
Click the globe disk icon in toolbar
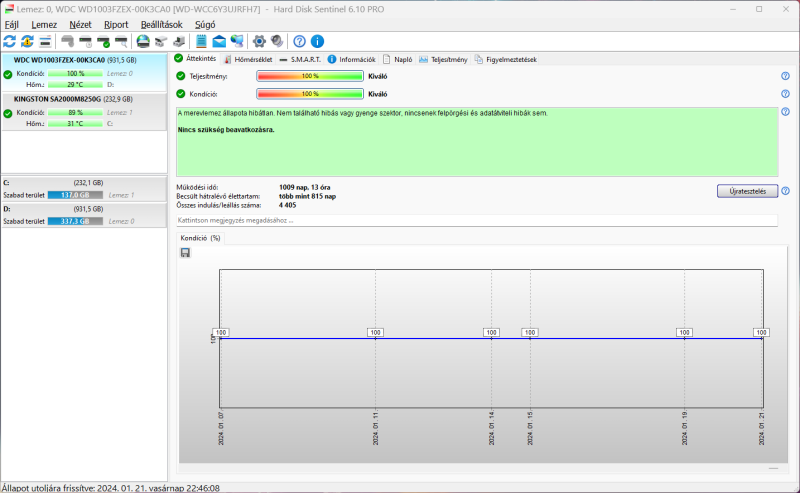tap(143, 41)
